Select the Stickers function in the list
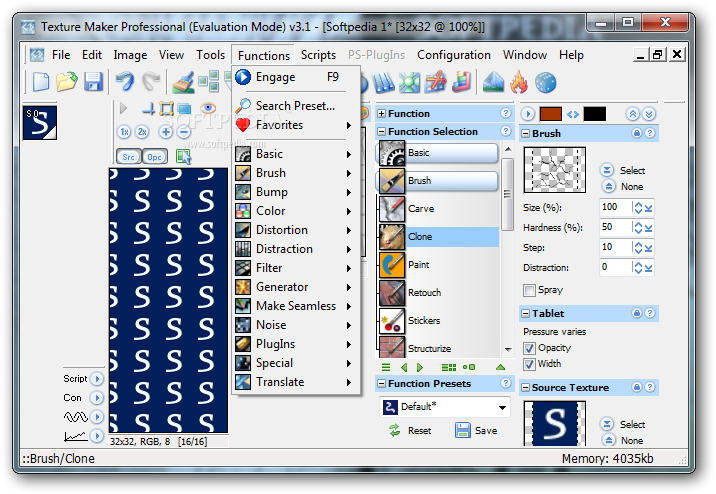Viewport: 716px width, 494px height. [x=439, y=321]
